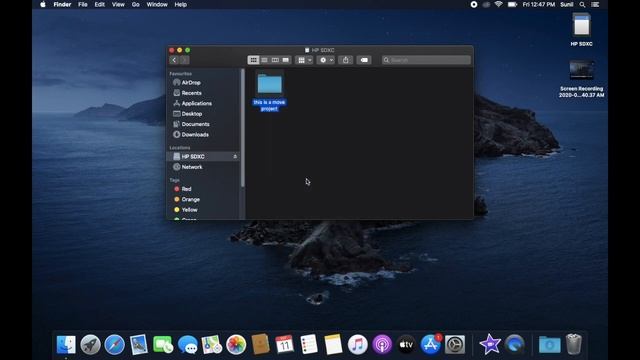Click the sidebar scrollbar
The width and height of the screenshot is (640, 360).
243,128
